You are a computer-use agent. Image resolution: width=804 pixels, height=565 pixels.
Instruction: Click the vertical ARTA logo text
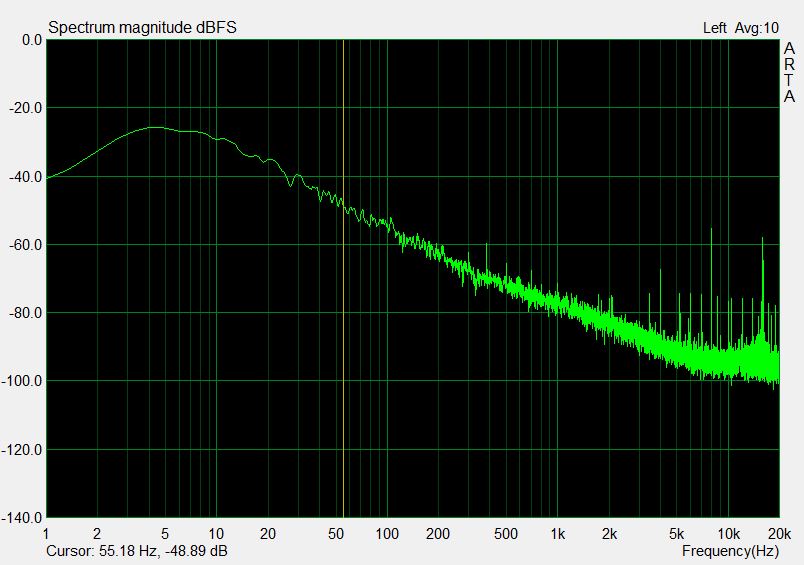pos(789,72)
